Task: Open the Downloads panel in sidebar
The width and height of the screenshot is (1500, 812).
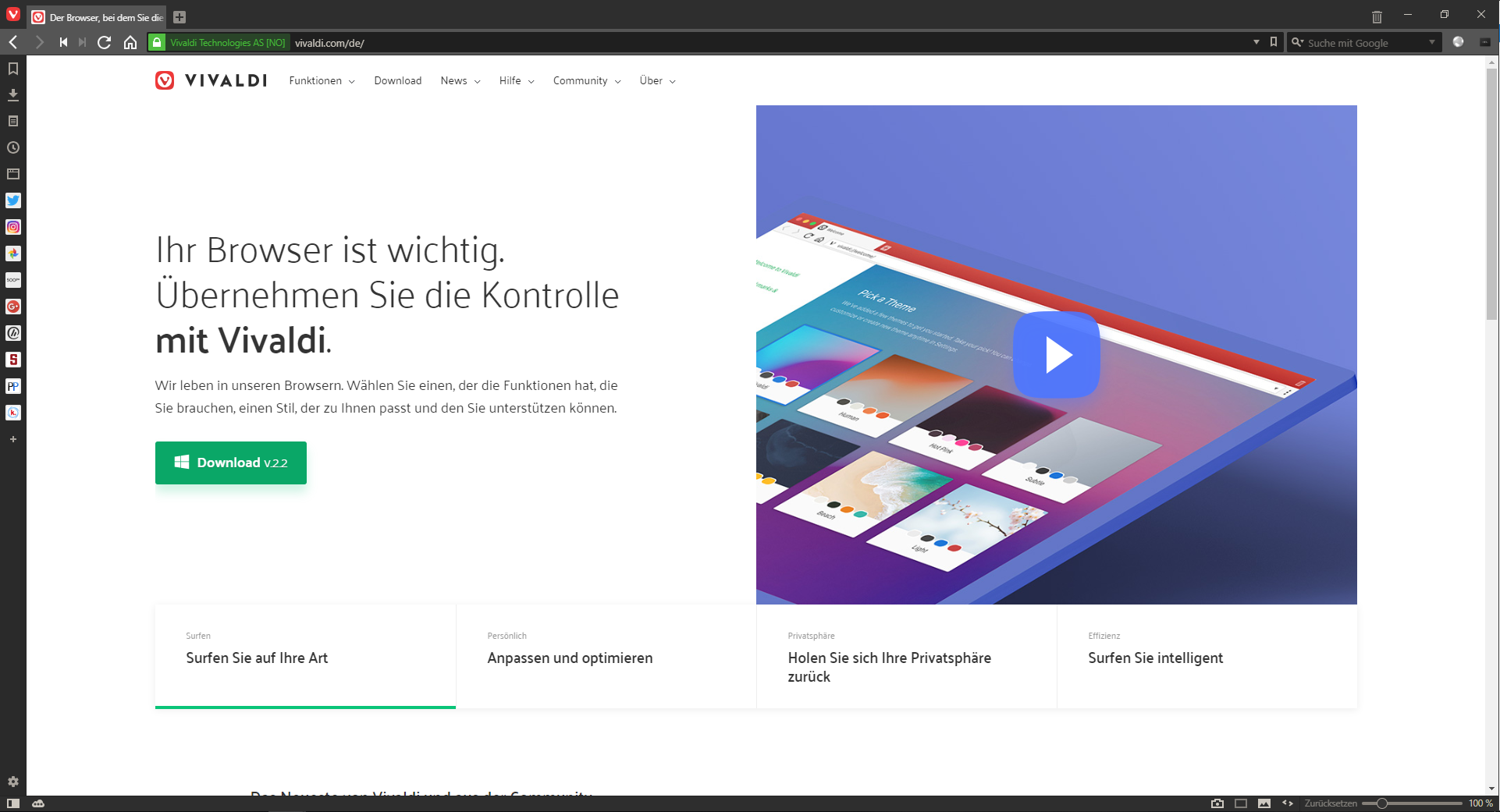Action: point(13,95)
